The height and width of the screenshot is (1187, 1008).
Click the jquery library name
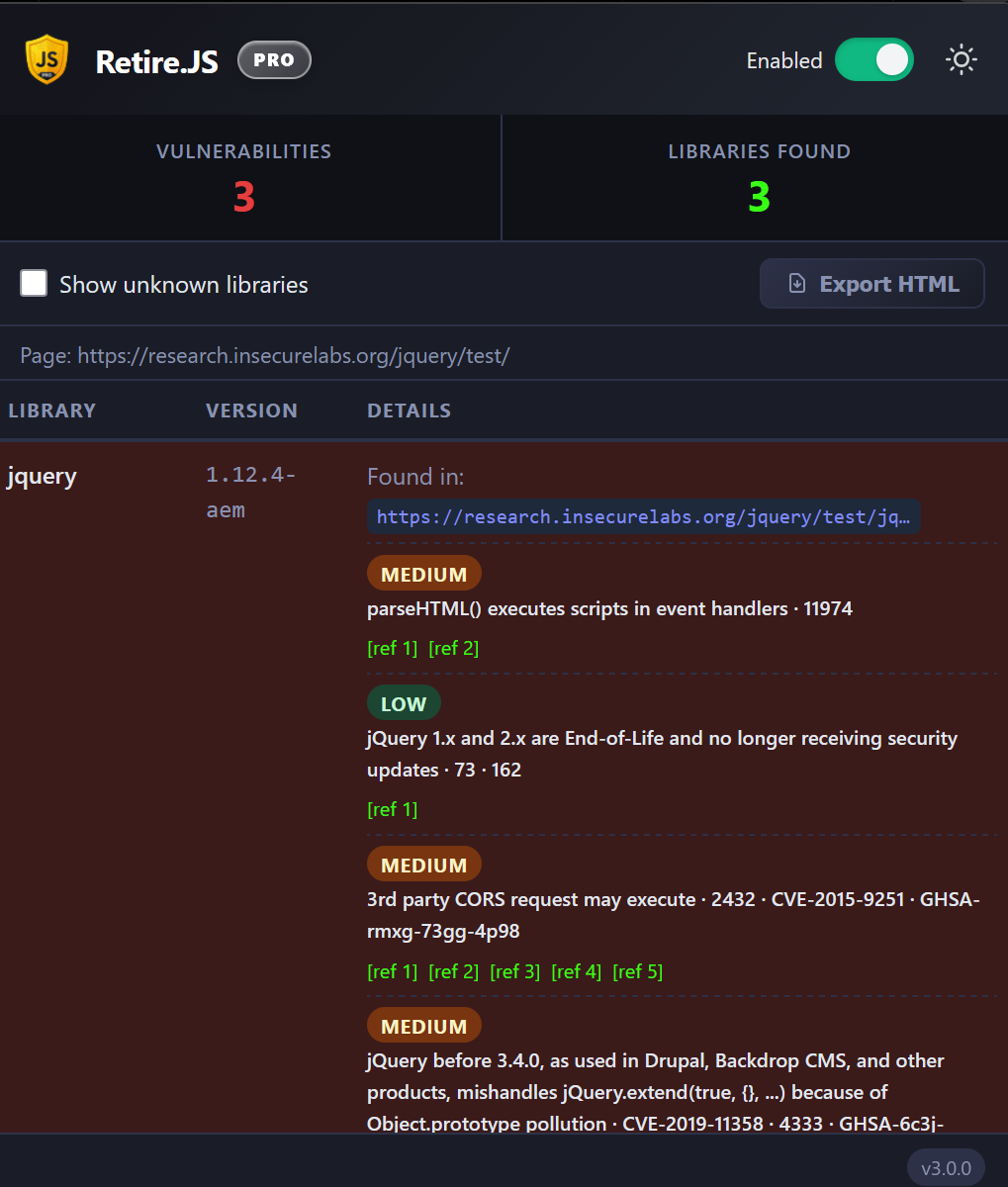[42, 477]
